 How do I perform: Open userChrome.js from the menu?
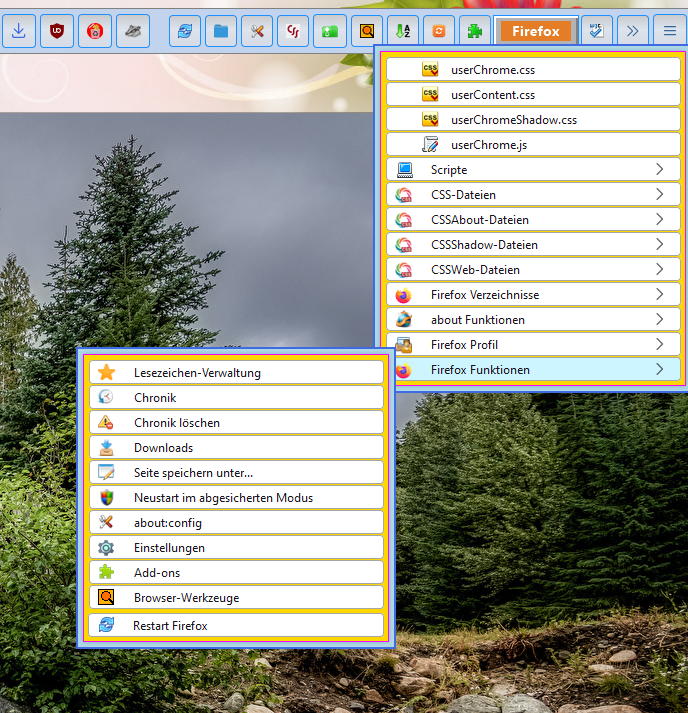[x=533, y=145]
